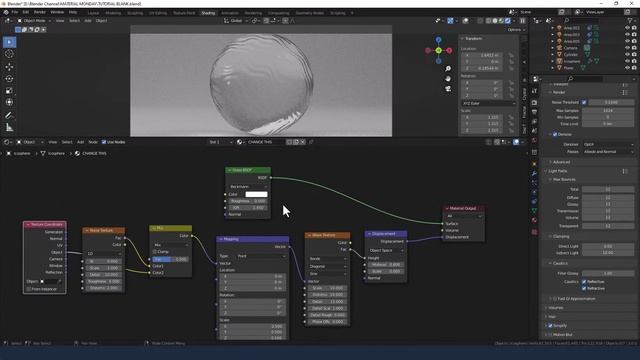
Task: Switch to solid viewport shading icon
Action: 495,20
